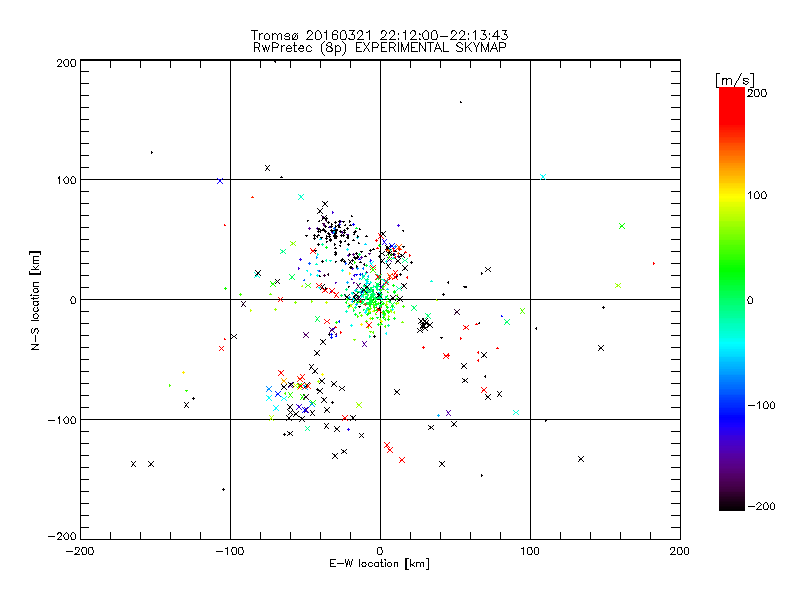Click the color bar's '0' label
The height and width of the screenshot is (600, 800).
coord(750,301)
